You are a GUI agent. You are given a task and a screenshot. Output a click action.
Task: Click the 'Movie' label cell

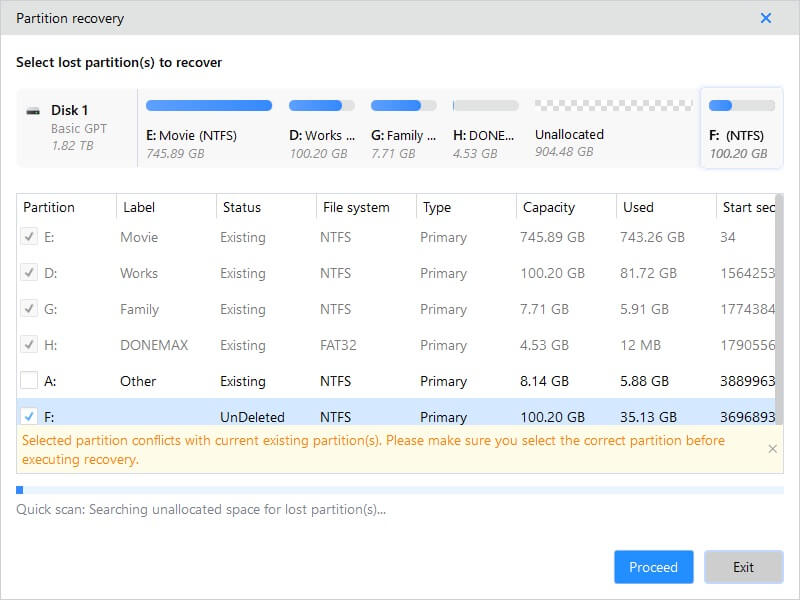[x=139, y=237]
